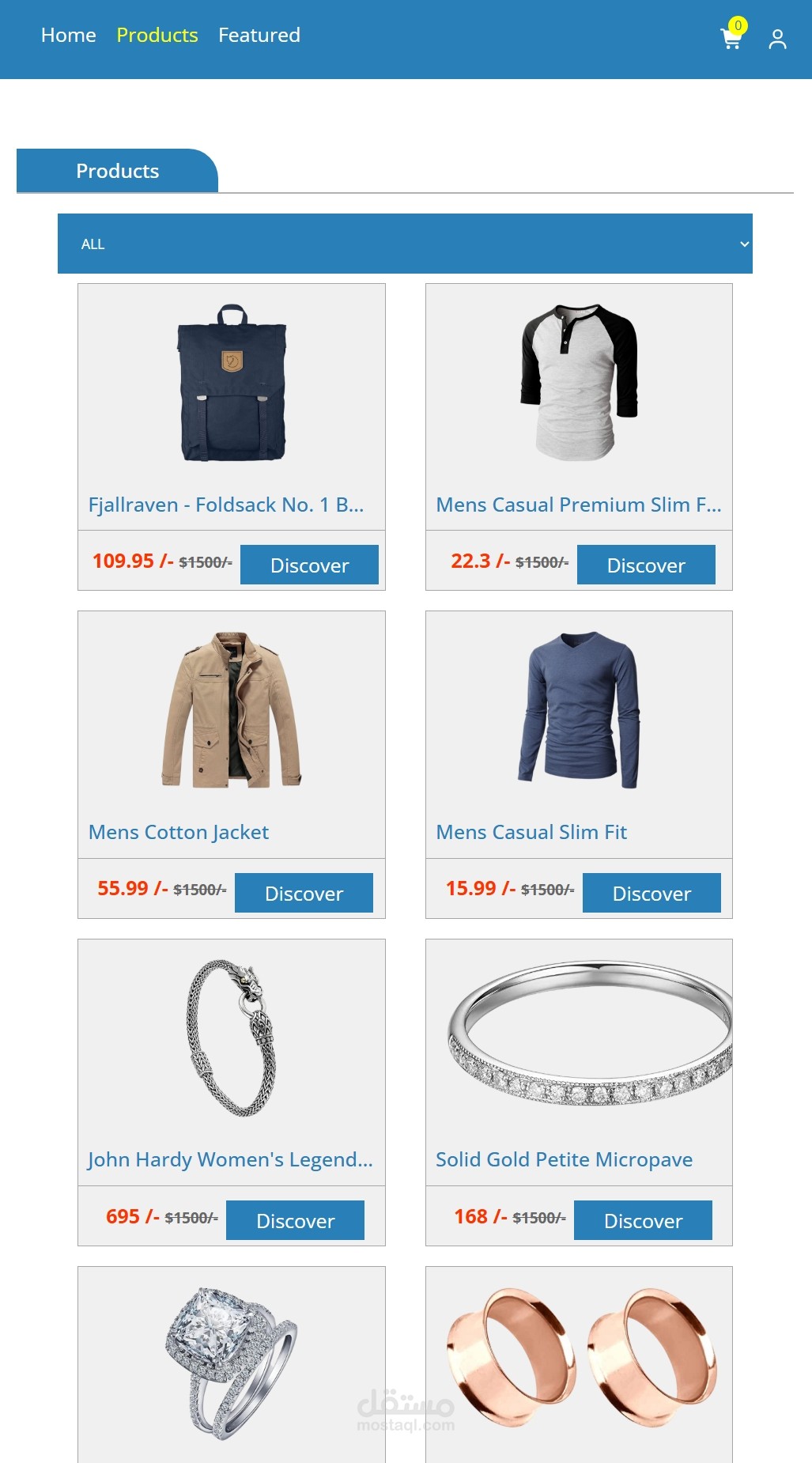Expand the ALL category dropdown
The image size is (812, 1463).
(x=405, y=244)
